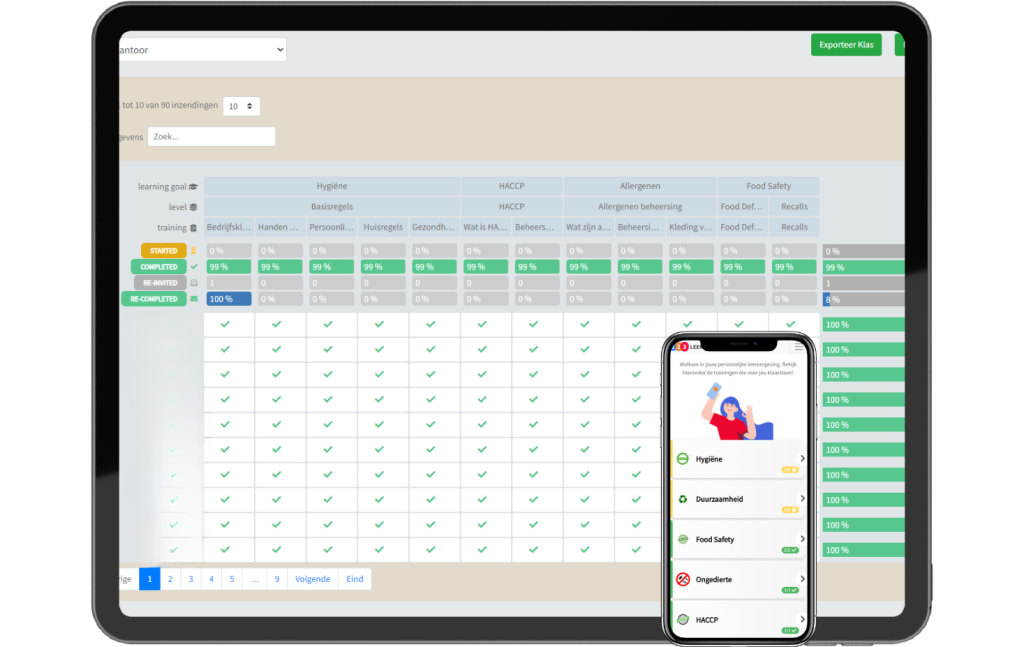Screen dimensions: 1024x647
Task: Click the Huisregels training column header
Action: click(x=383, y=227)
